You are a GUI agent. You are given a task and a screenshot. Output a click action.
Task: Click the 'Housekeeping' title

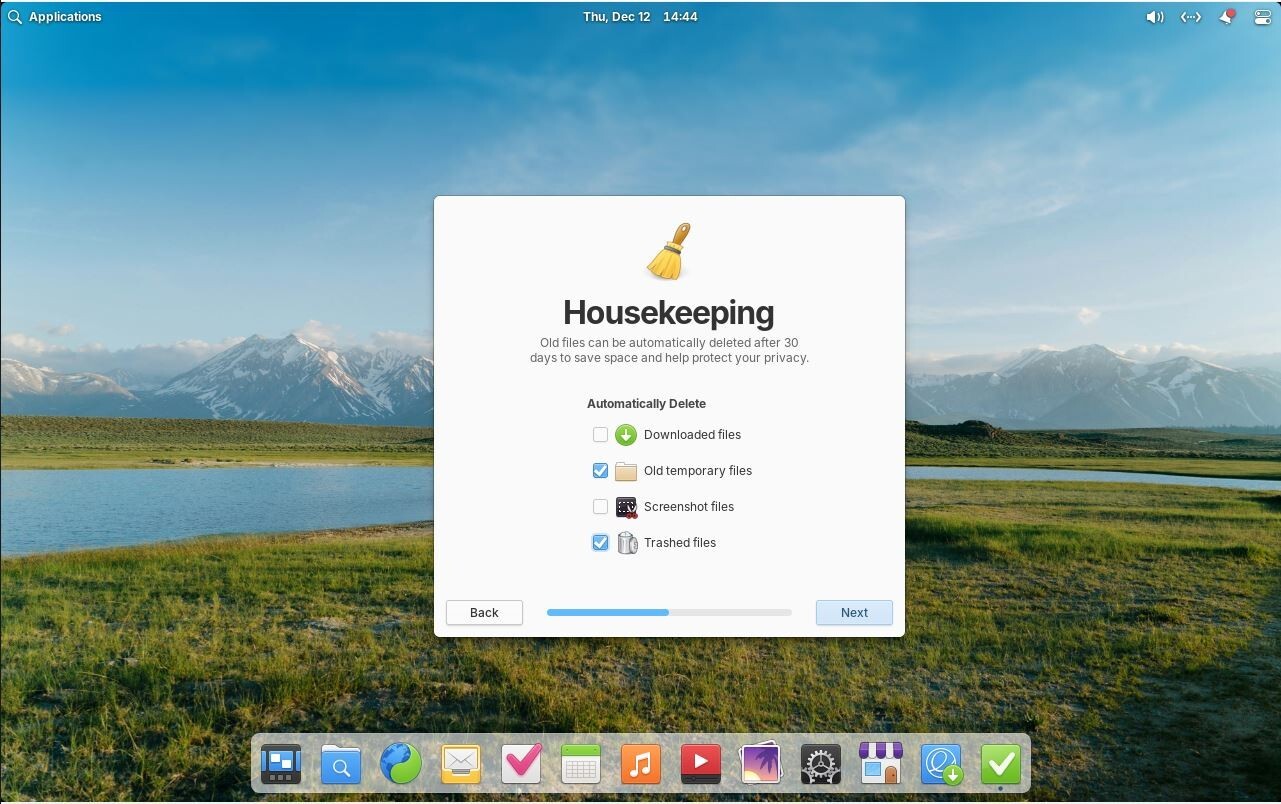point(669,312)
